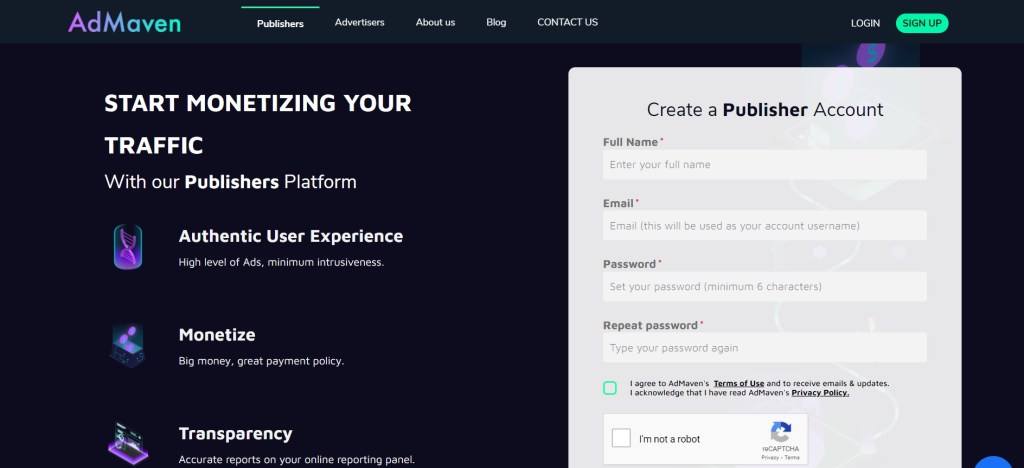Click the Create a Publisher Account title
Viewport: 1024px width, 468px height.
click(765, 110)
